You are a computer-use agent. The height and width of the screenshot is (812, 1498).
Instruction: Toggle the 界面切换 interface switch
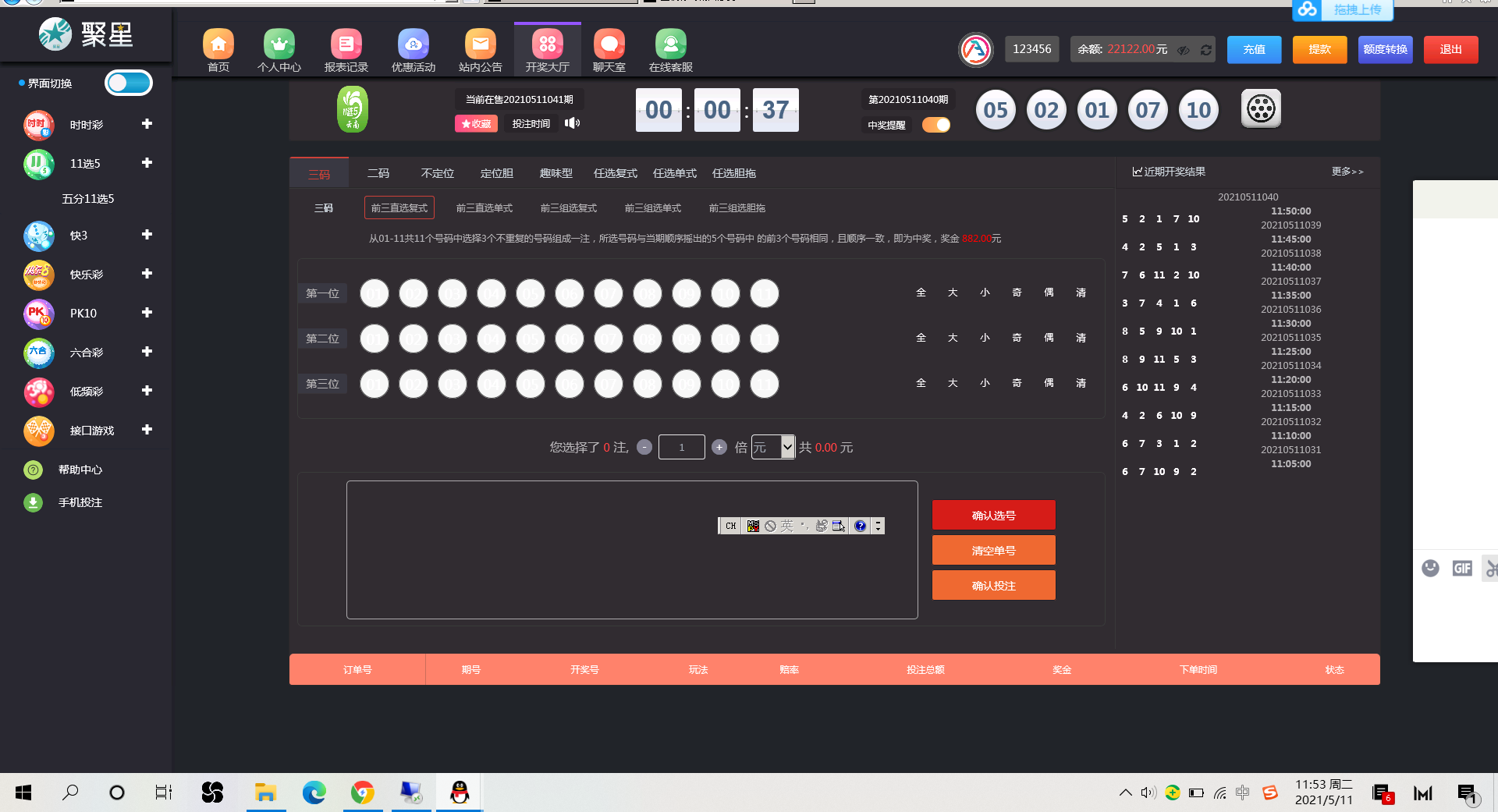129,83
